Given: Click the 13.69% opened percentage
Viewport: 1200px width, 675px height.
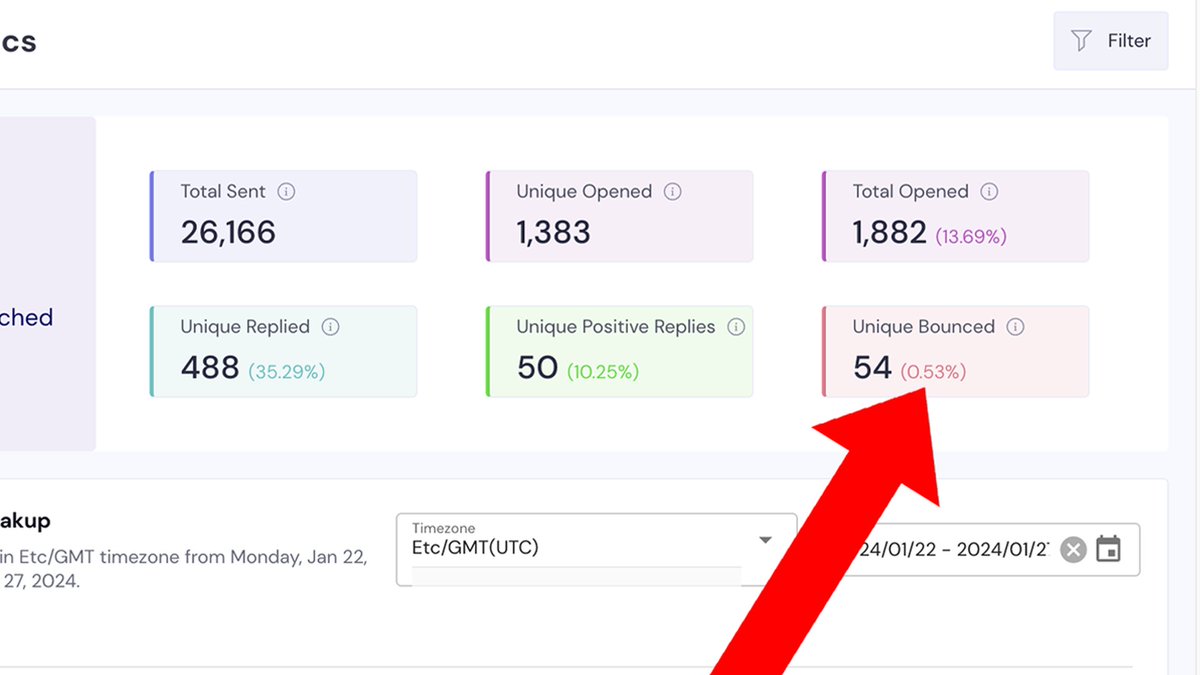Looking at the screenshot, I should pos(971,237).
